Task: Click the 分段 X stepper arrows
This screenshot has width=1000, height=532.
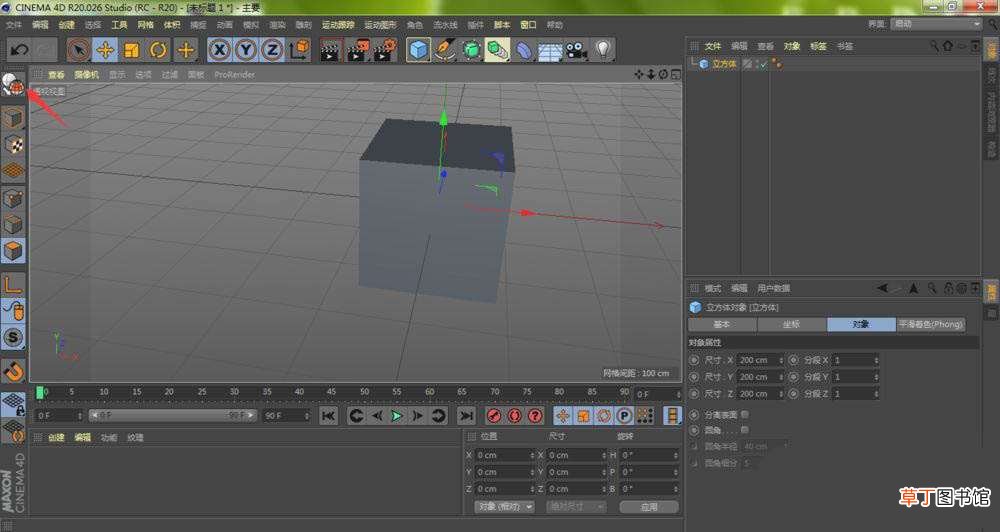Action: 876,360
